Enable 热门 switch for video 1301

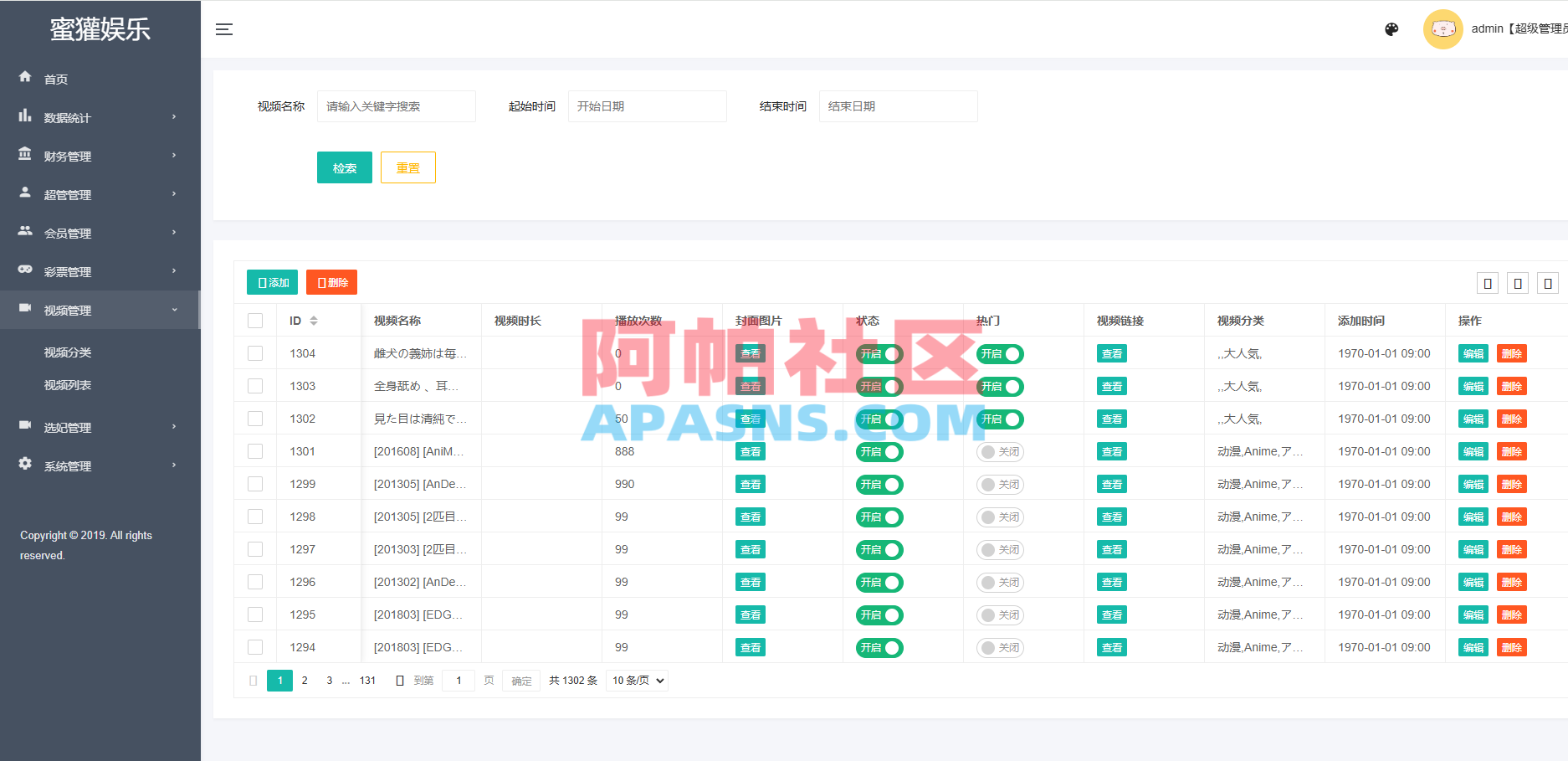(x=999, y=451)
